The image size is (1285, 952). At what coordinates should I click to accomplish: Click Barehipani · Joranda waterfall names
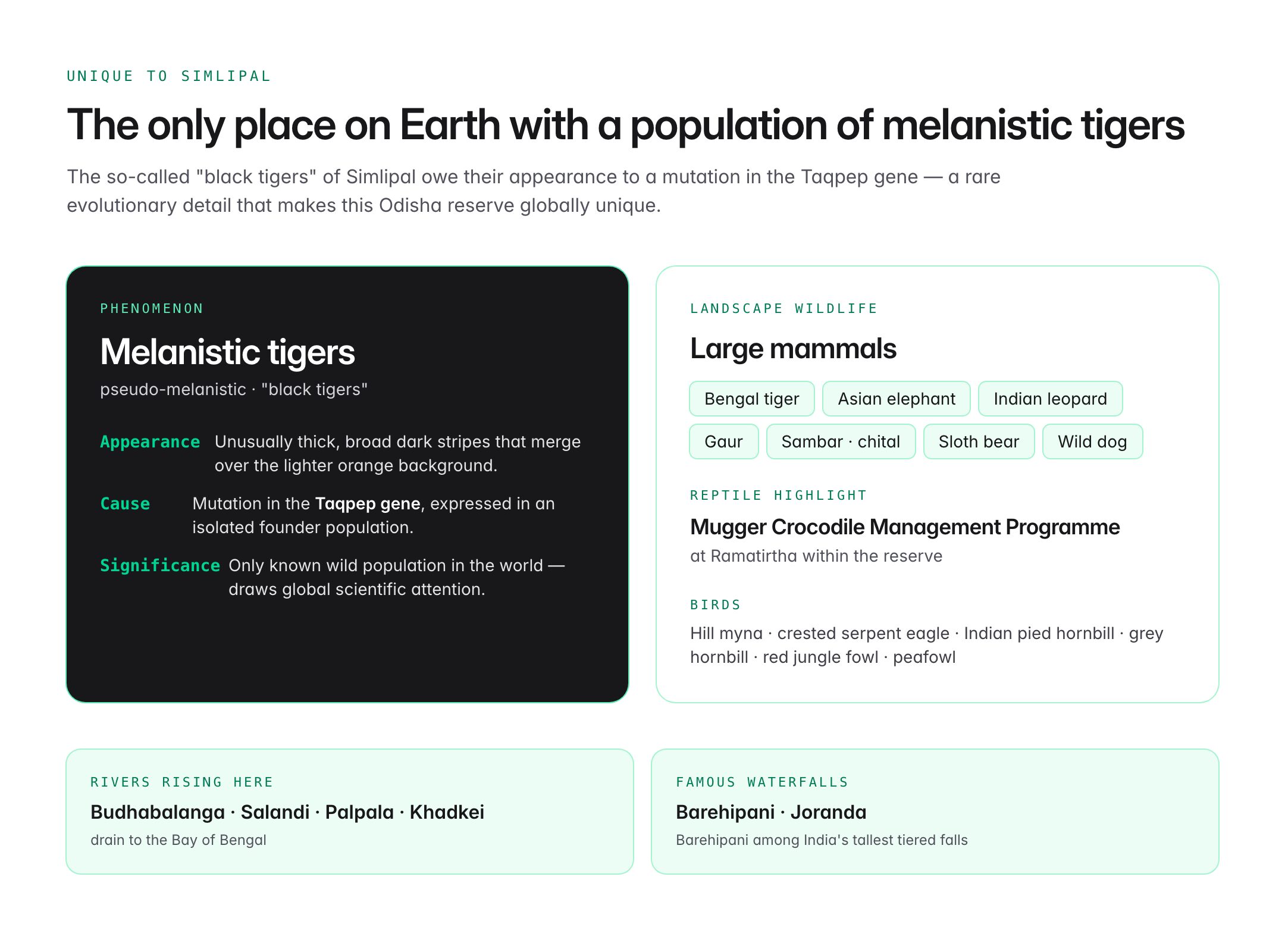coord(771,812)
